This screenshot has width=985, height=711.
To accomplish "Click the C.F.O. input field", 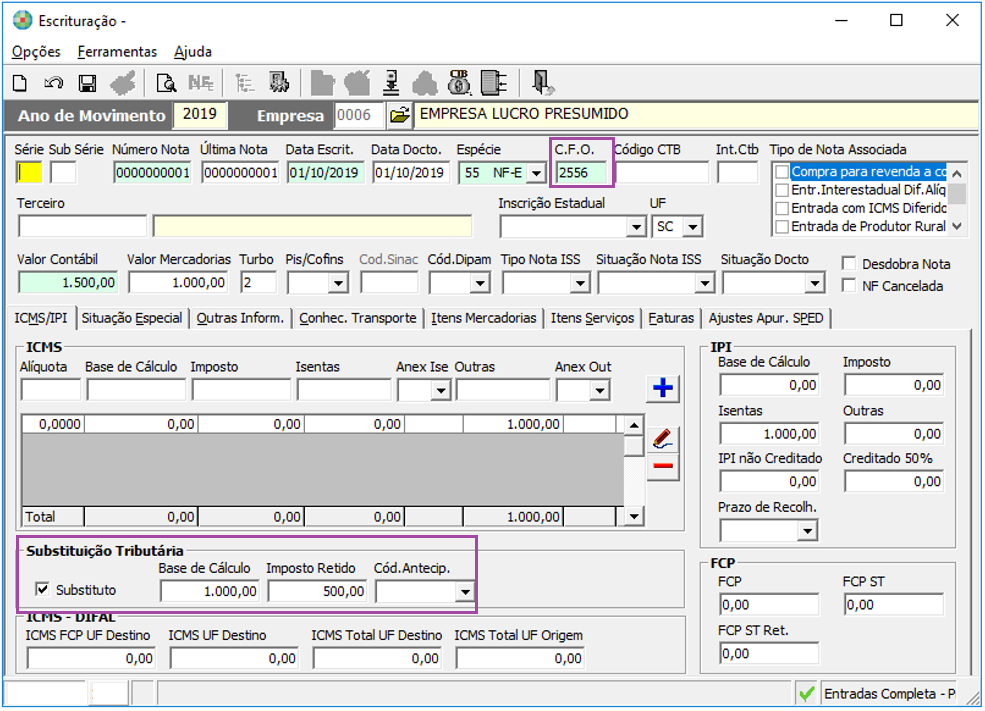I will pyautogui.click(x=581, y=173).
